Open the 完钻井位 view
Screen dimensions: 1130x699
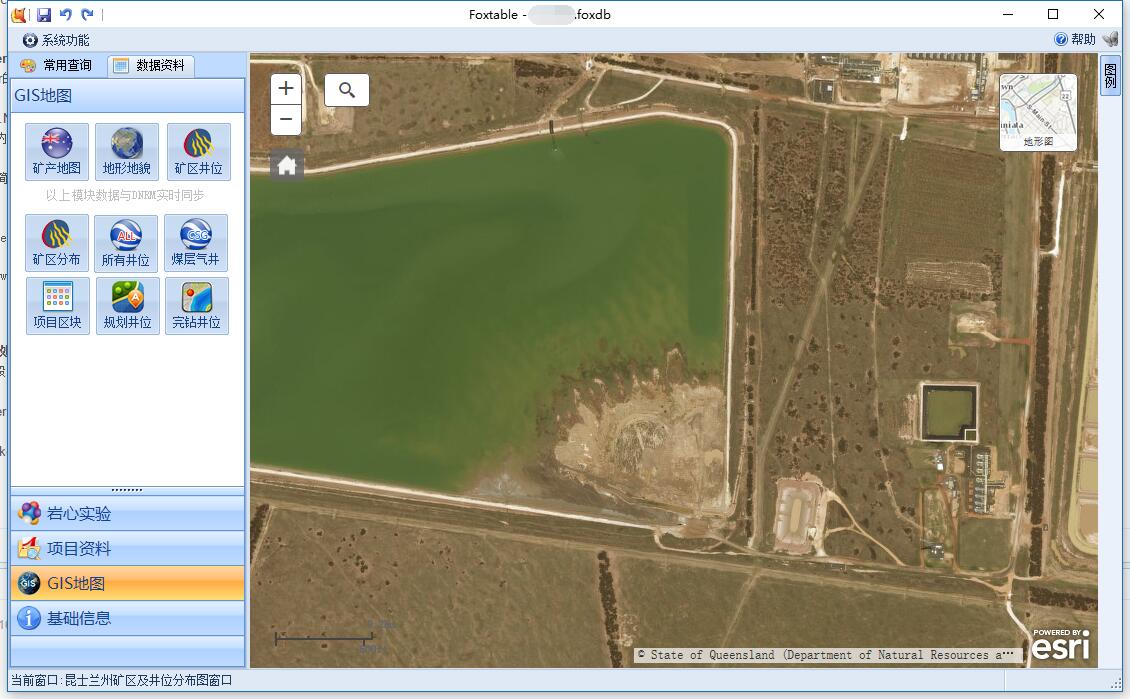[x=197, y=306]
